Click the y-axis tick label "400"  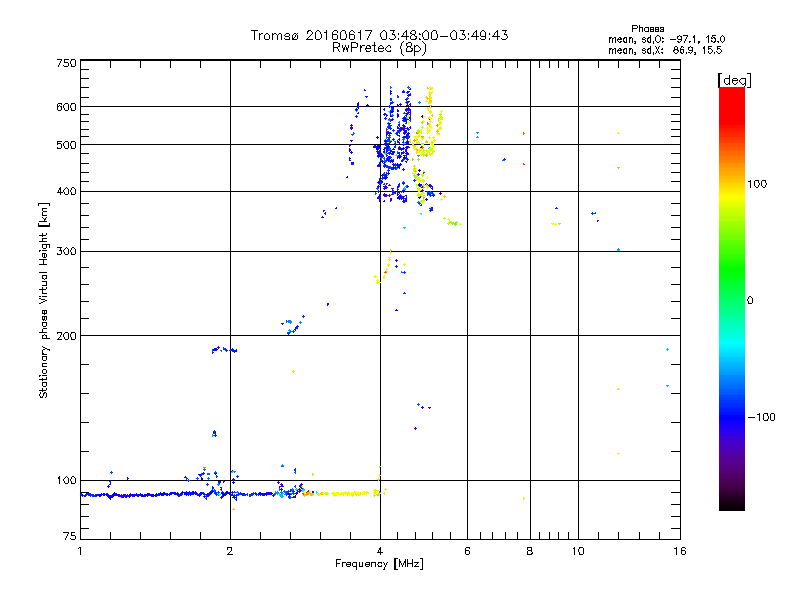pyautogui.click(x=66, y=192)
